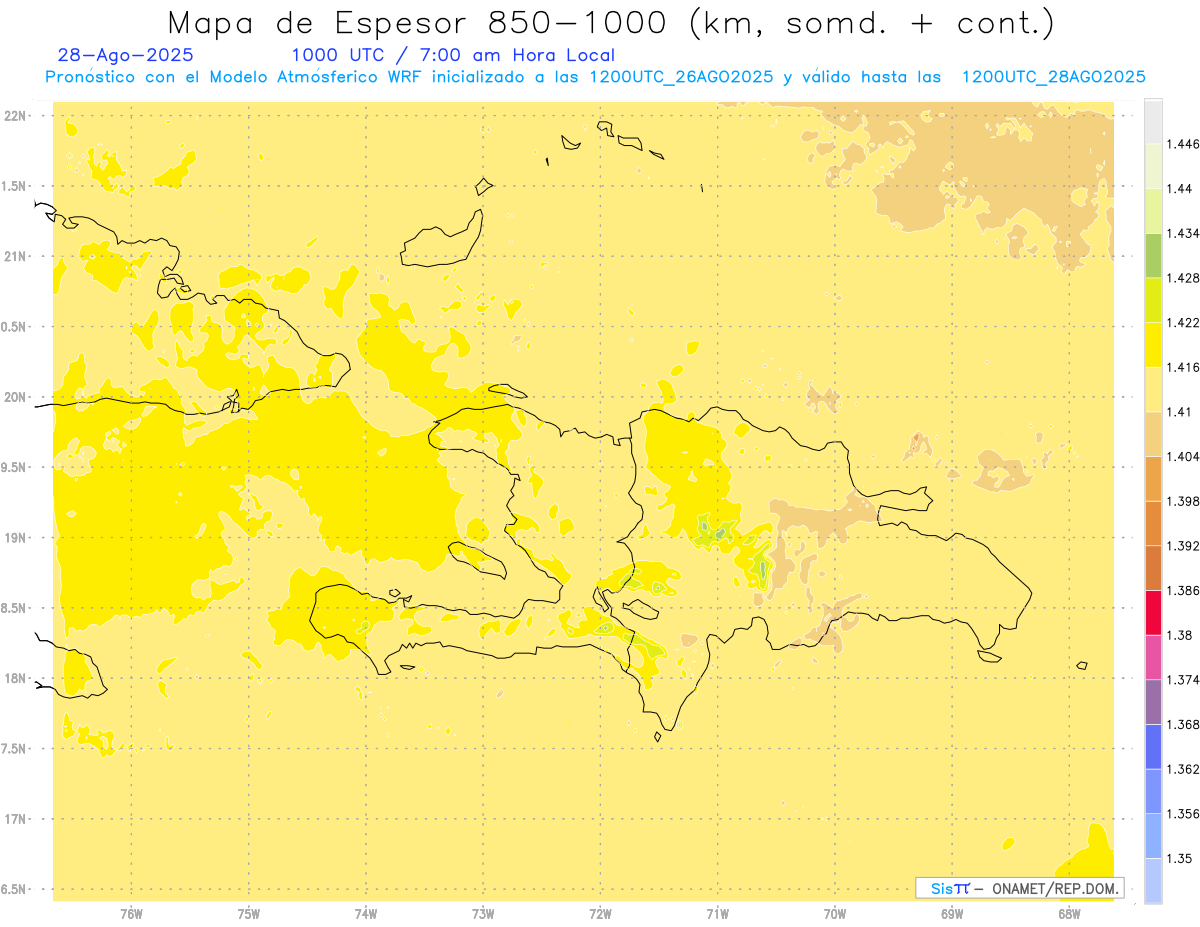Image resolution: width=1200 pixels, height=927 pixels.
Task: Select the green 1.428–1.434 colorbar segment
Action: (x=1153, y=255)
